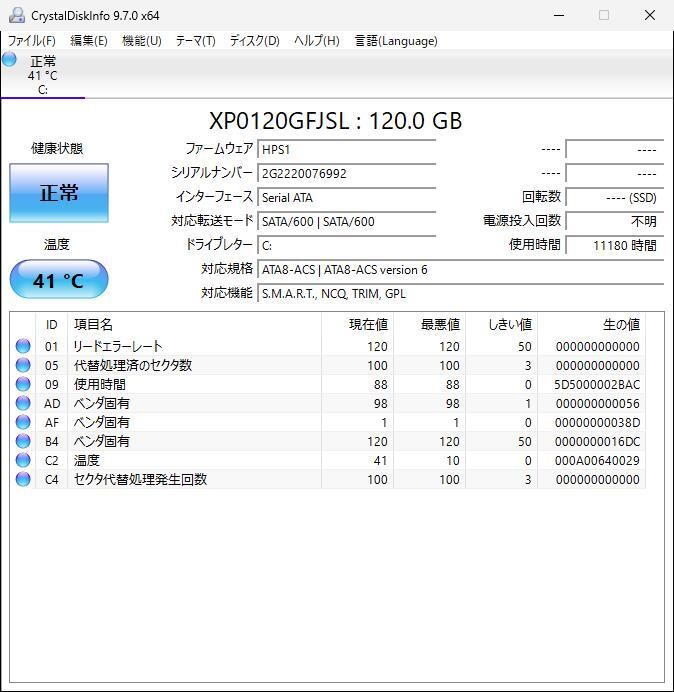Click raw value 000A00640029
This screenshot has height=692, width=674.
(x=597, y=460)
